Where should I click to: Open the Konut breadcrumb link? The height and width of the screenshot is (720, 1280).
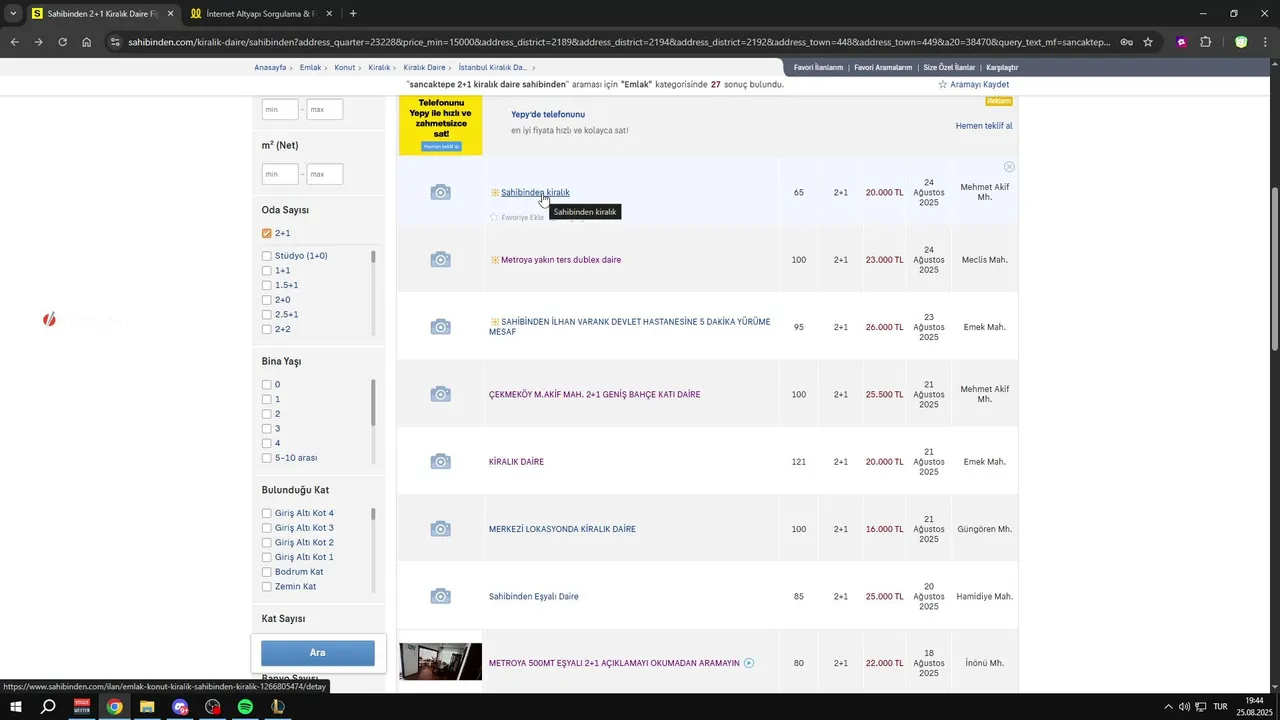(x=345, y=67)
